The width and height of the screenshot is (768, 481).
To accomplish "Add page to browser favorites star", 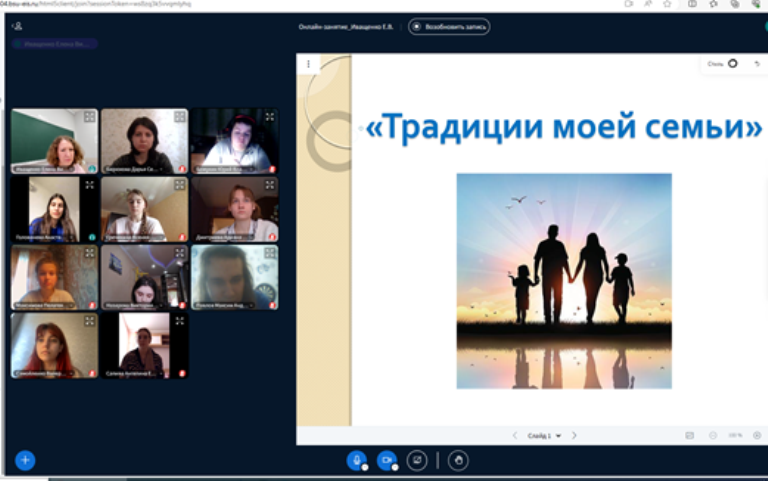I will [667, 4].
